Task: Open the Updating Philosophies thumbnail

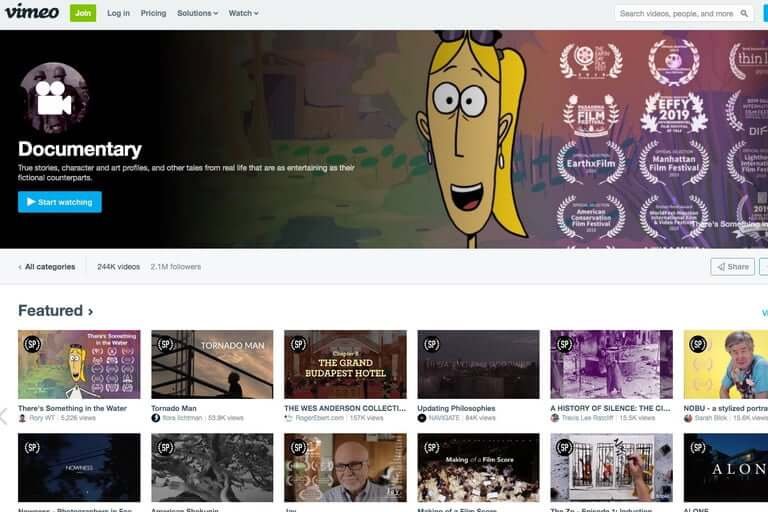Action: [x=479, y=364]
